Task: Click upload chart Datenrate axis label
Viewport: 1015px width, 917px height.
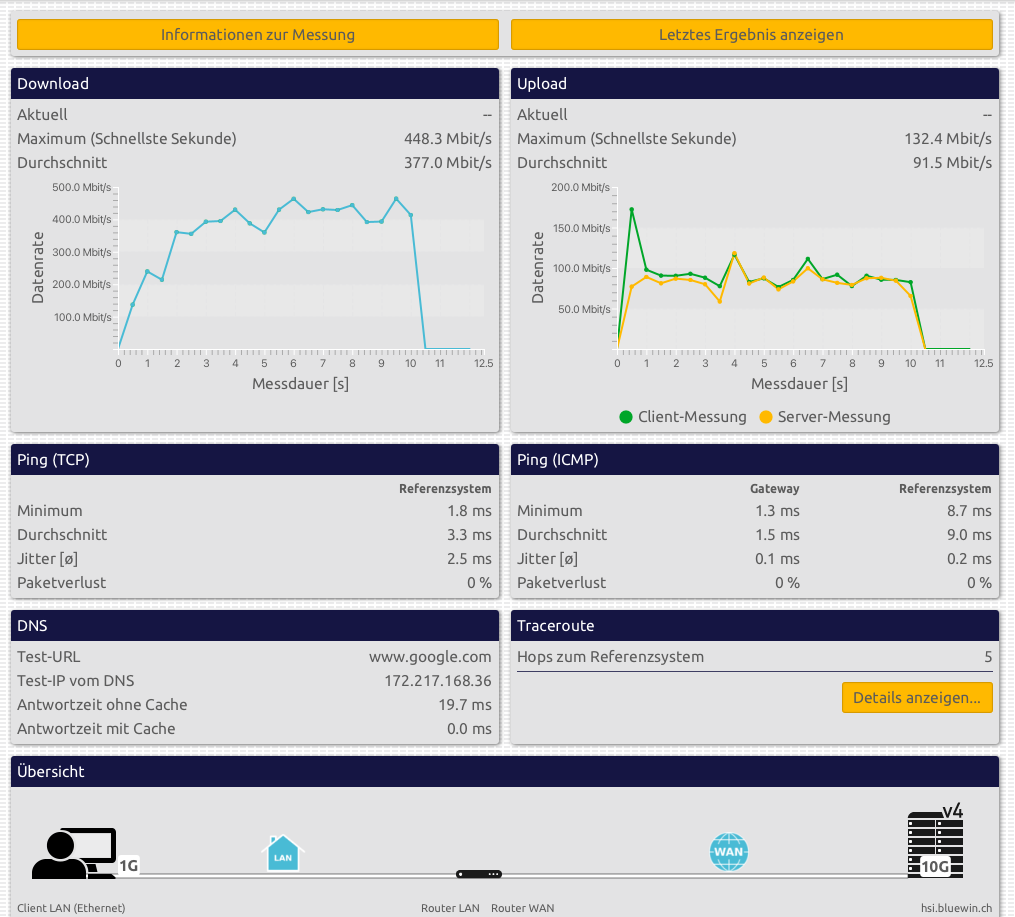Action: pyautogui.click(x=537, y=267)
